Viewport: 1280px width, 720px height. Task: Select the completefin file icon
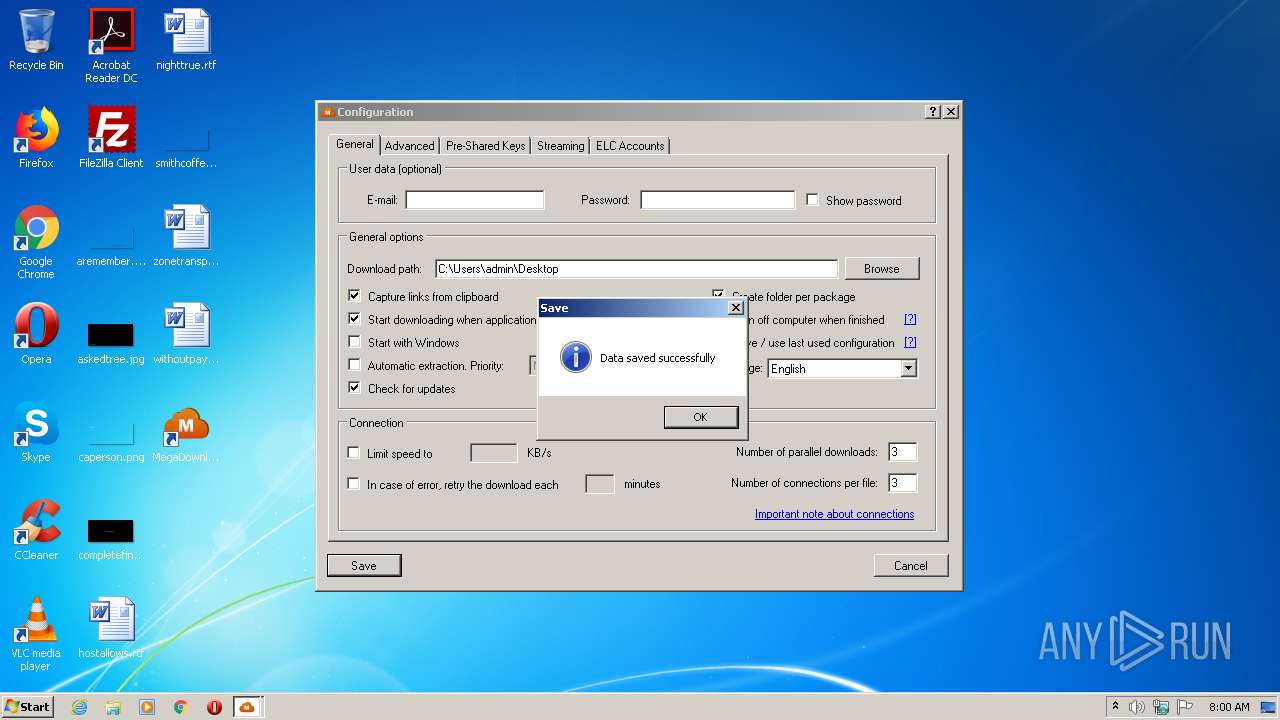(x=111, y=540)
